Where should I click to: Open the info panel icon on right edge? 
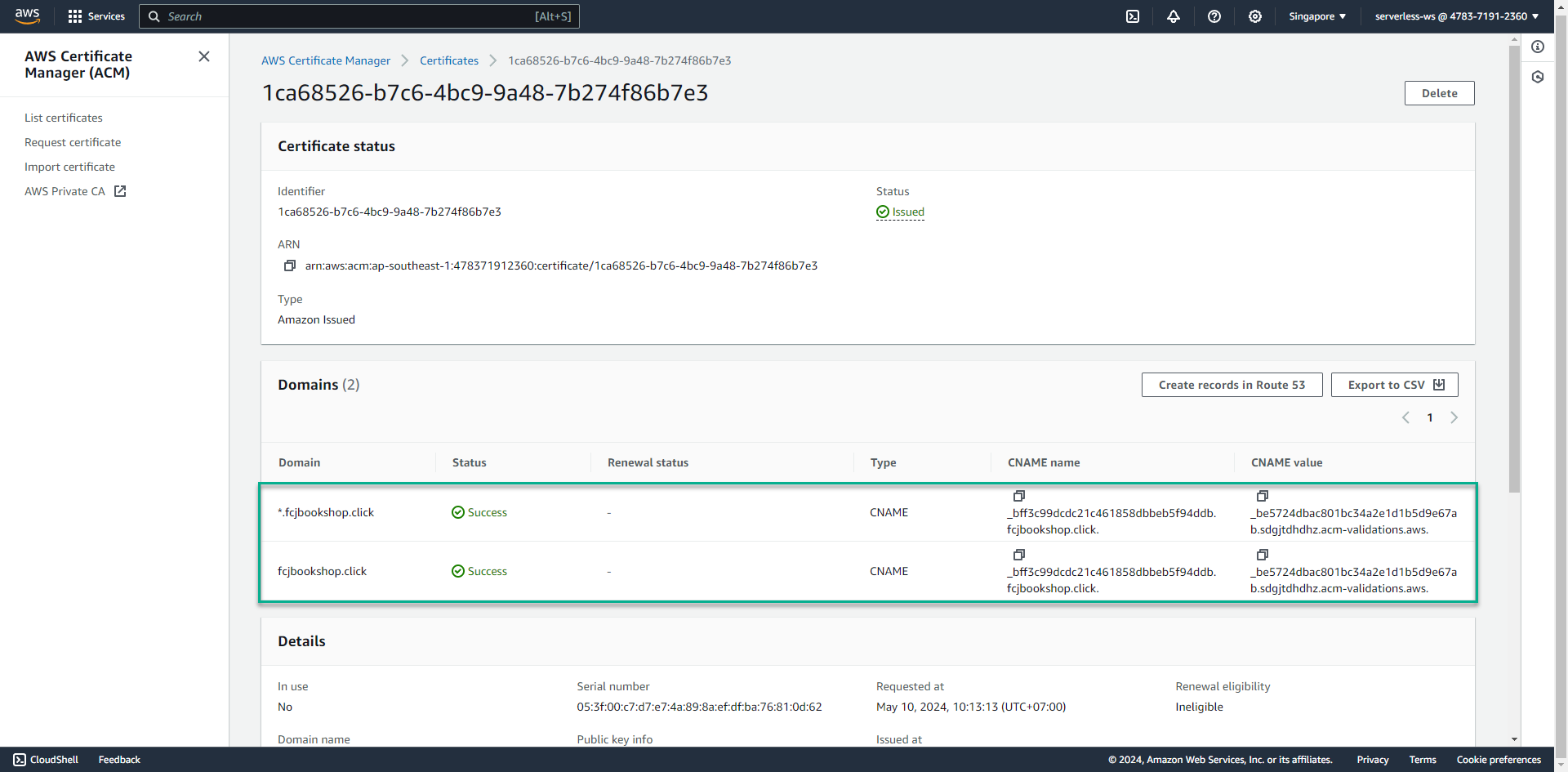point(1538,47)
